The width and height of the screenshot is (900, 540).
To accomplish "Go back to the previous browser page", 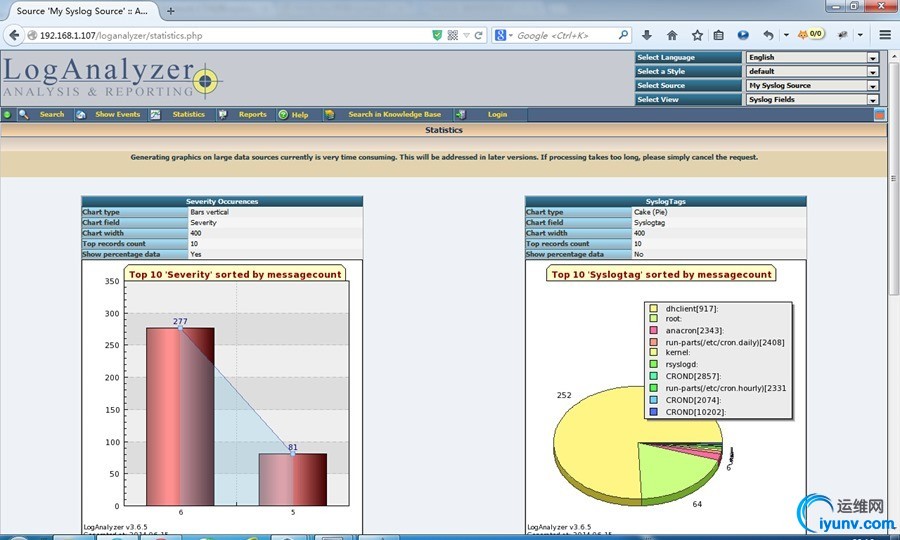I will pos(14,35).
